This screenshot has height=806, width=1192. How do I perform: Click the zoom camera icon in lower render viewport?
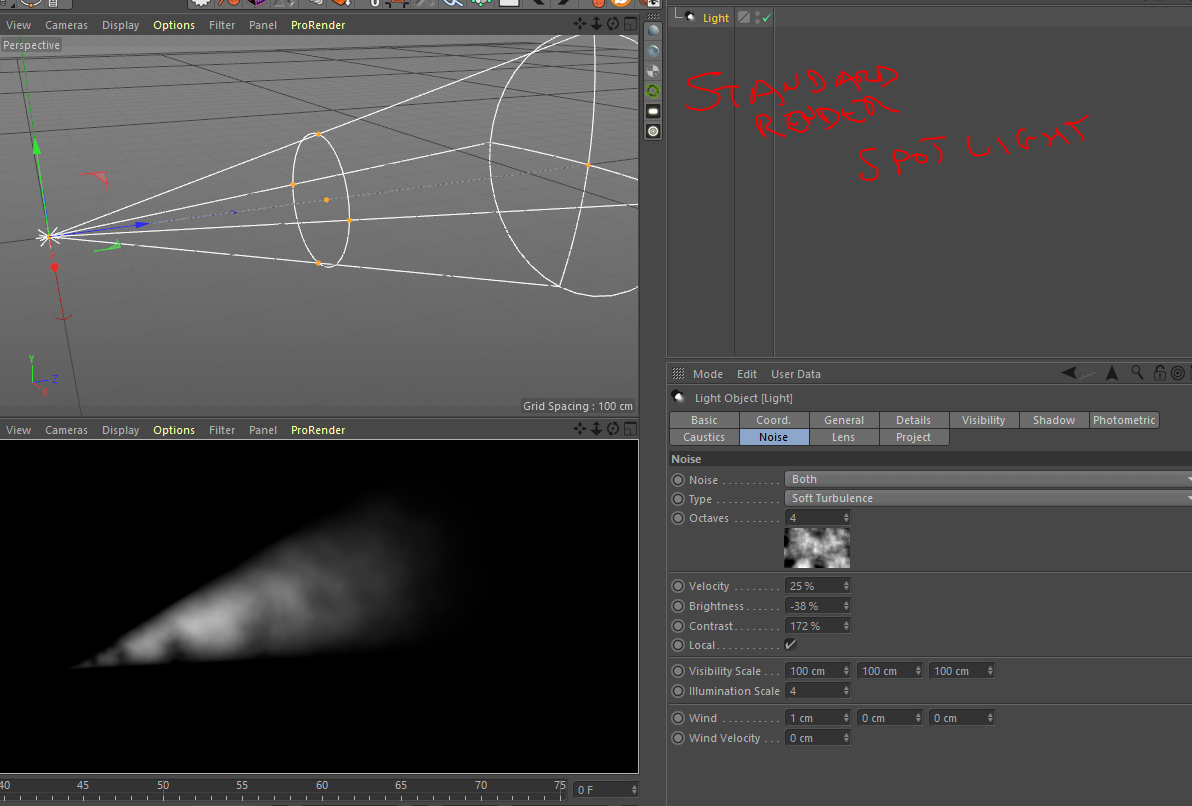pyautogui.click(x=597, y=429)
